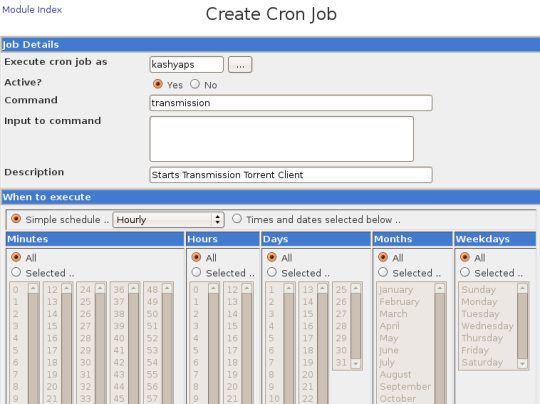
Task: Click the Description text field
Action: (291, 175)
